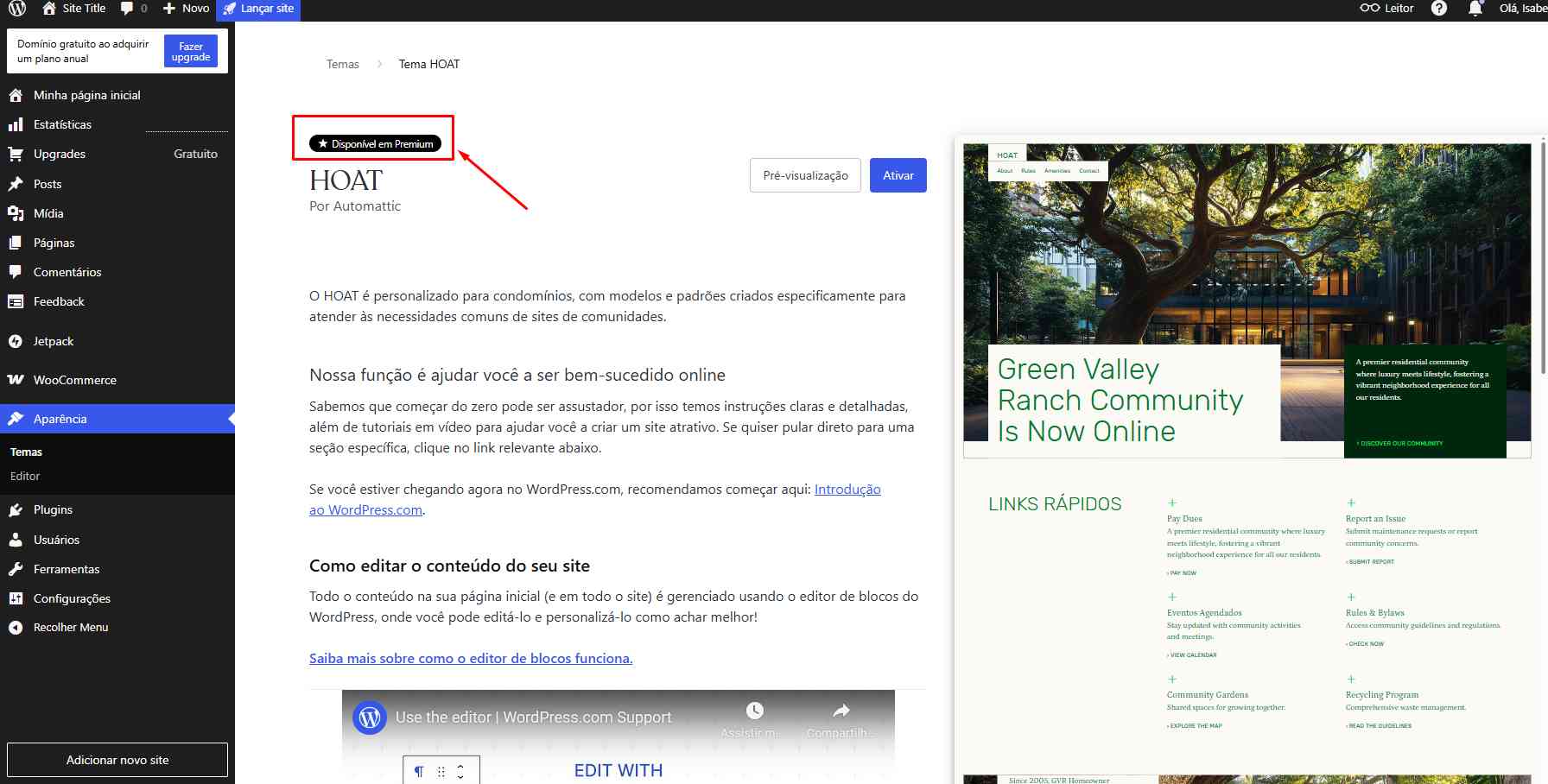Screen dimensions: 1548x784
Task: Open the notifications bell icon
Action: [1475, 9]
